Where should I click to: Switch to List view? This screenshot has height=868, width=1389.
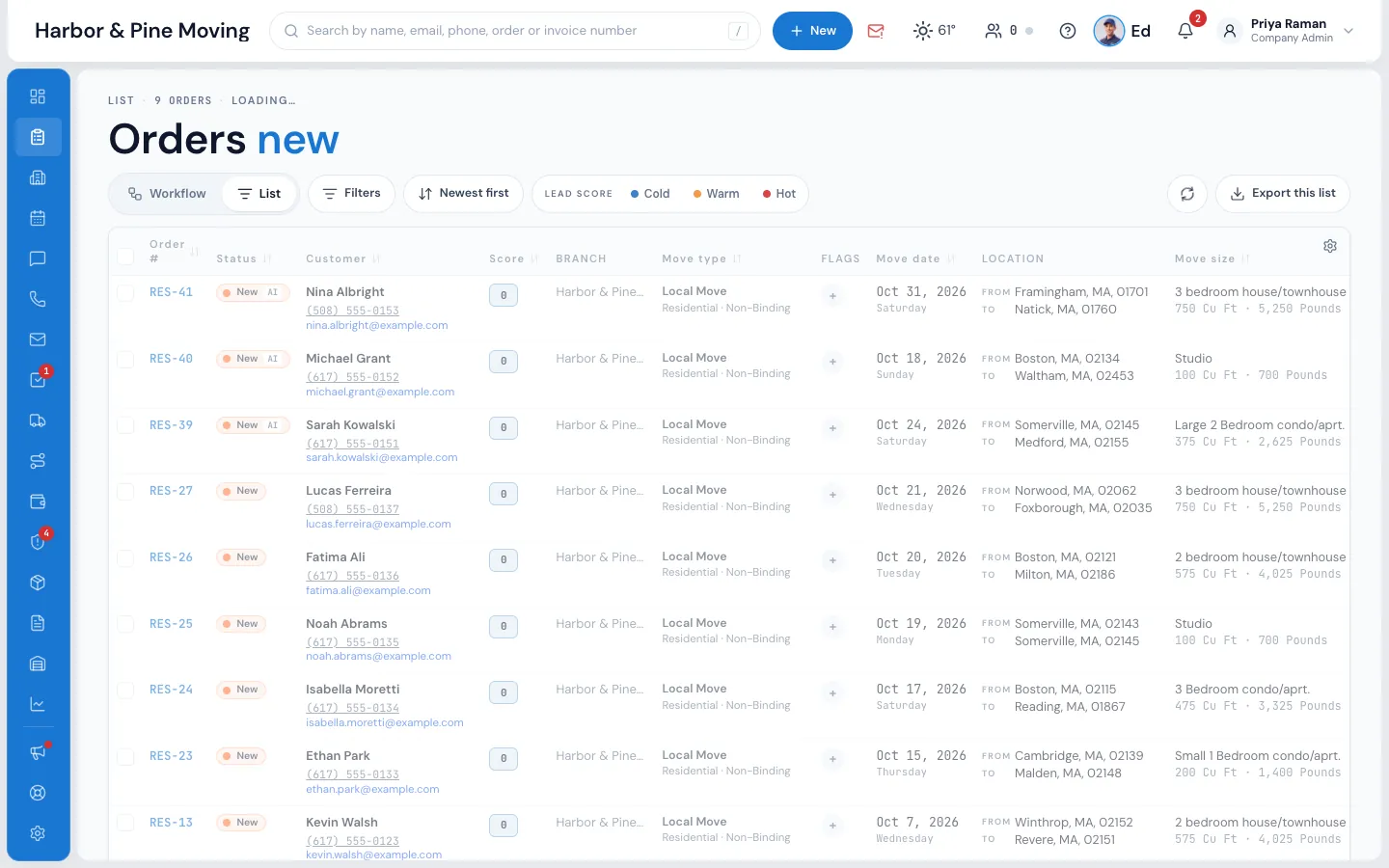[259, 194]
